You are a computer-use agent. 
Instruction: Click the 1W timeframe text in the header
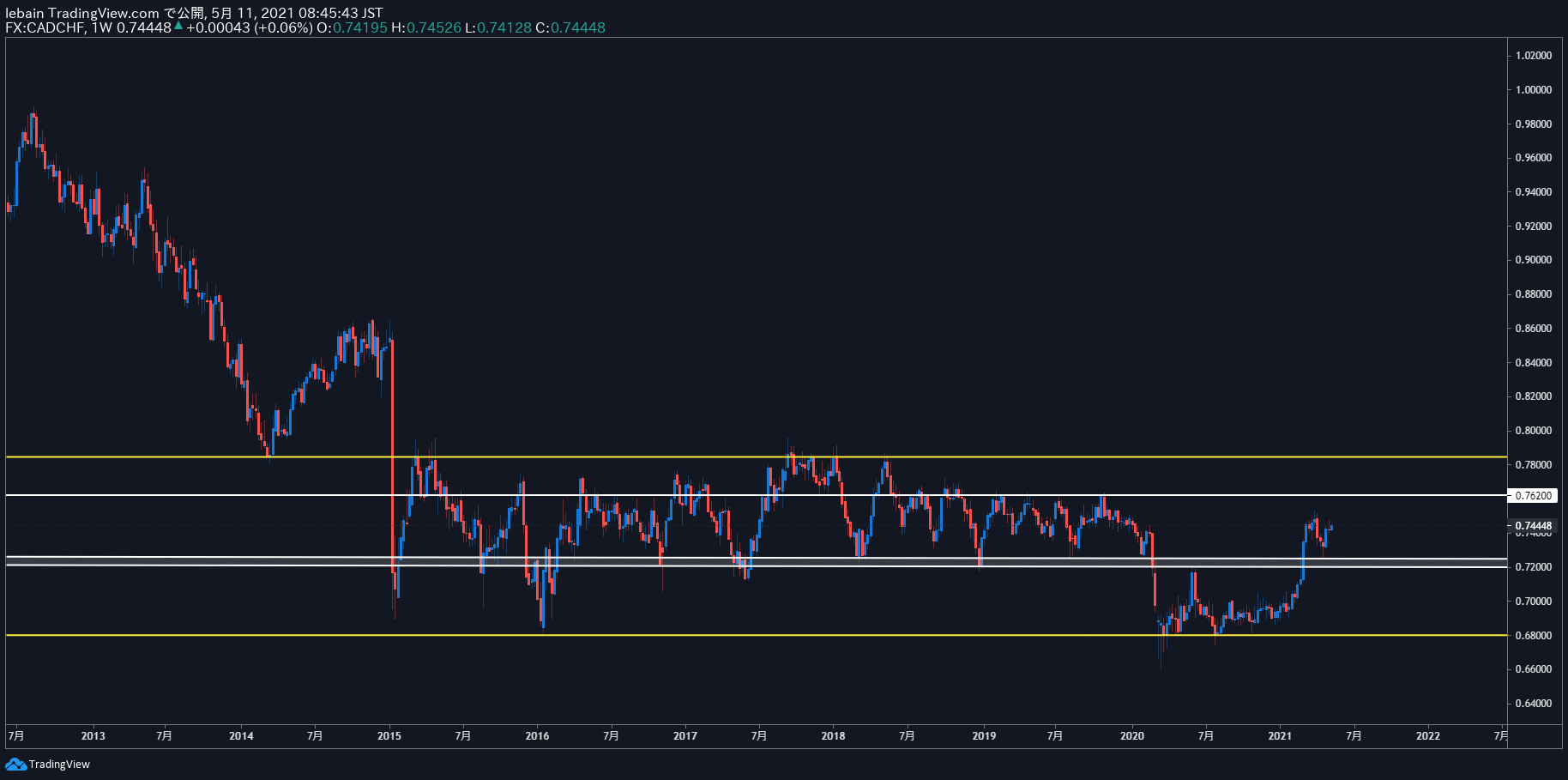(x=102, y=27)
